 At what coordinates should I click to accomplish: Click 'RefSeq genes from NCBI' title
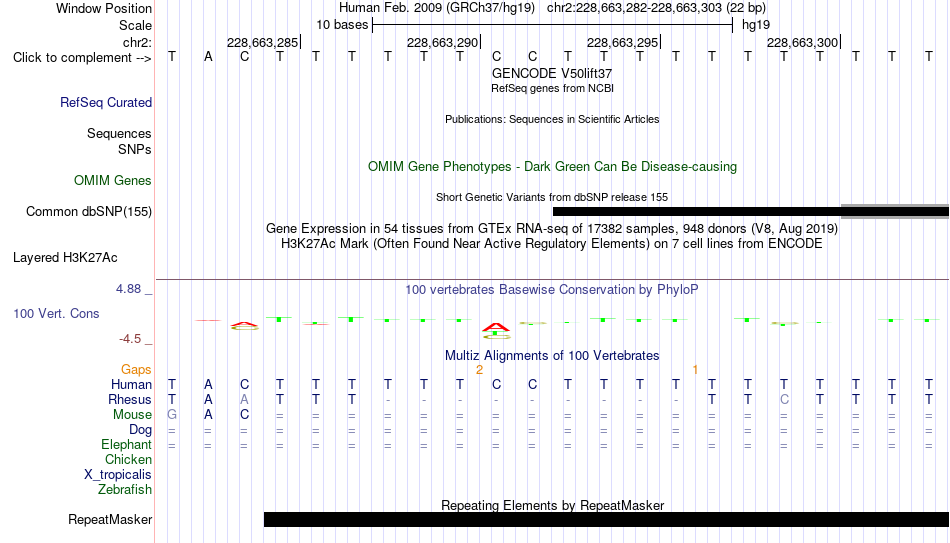click(x=552, y=88)
